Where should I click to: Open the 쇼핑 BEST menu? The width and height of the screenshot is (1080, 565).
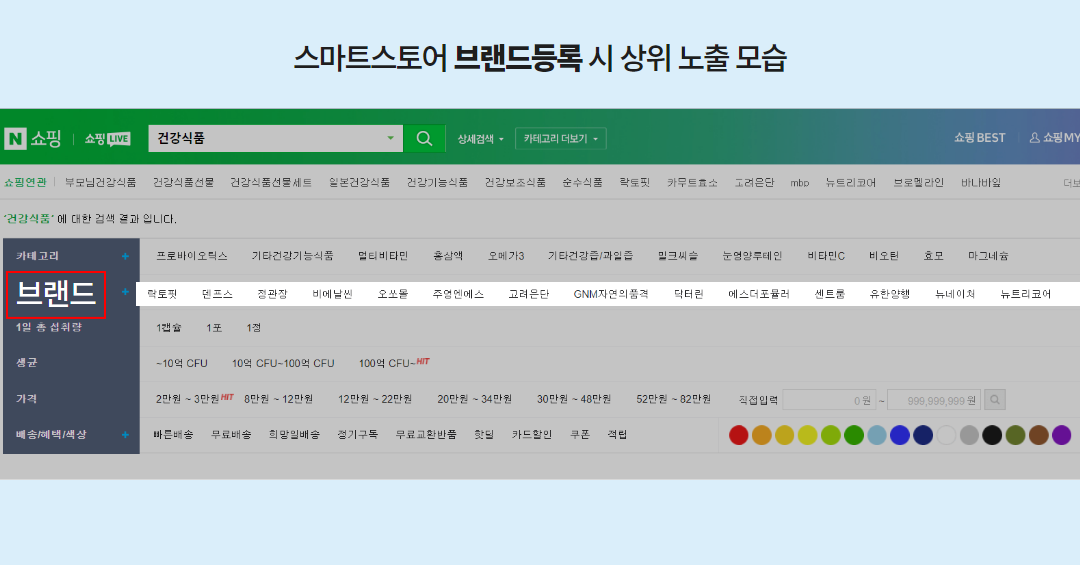(x=979, y=138)
